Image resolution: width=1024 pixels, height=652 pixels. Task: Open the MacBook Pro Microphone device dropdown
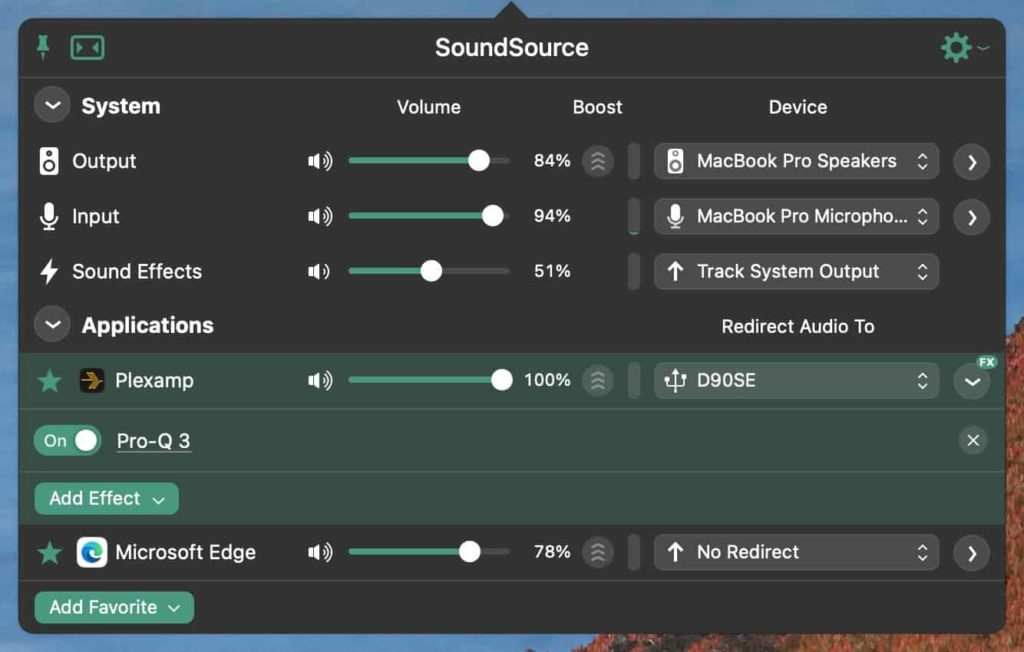coord(796,216)
